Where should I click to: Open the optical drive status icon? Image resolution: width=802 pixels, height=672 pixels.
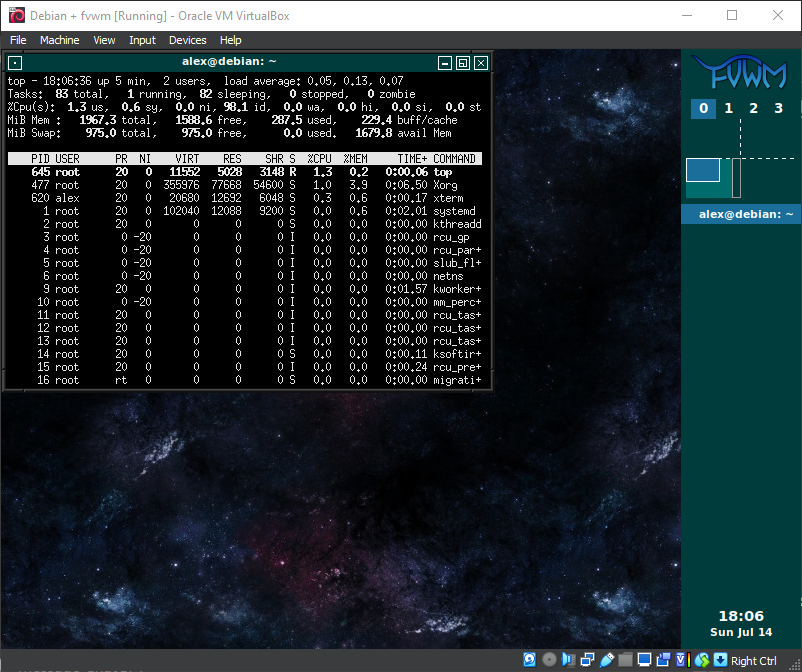549,661
